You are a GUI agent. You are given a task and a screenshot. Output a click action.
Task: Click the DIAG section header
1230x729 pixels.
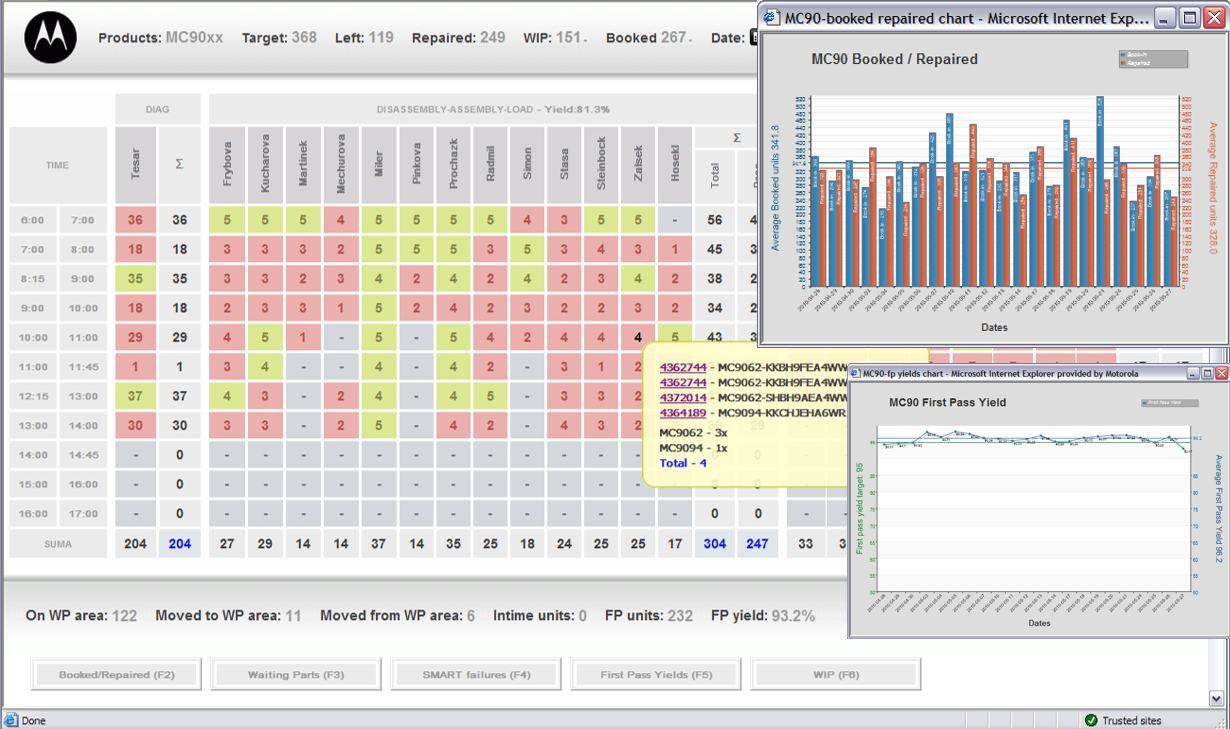[x=158, y=109]
